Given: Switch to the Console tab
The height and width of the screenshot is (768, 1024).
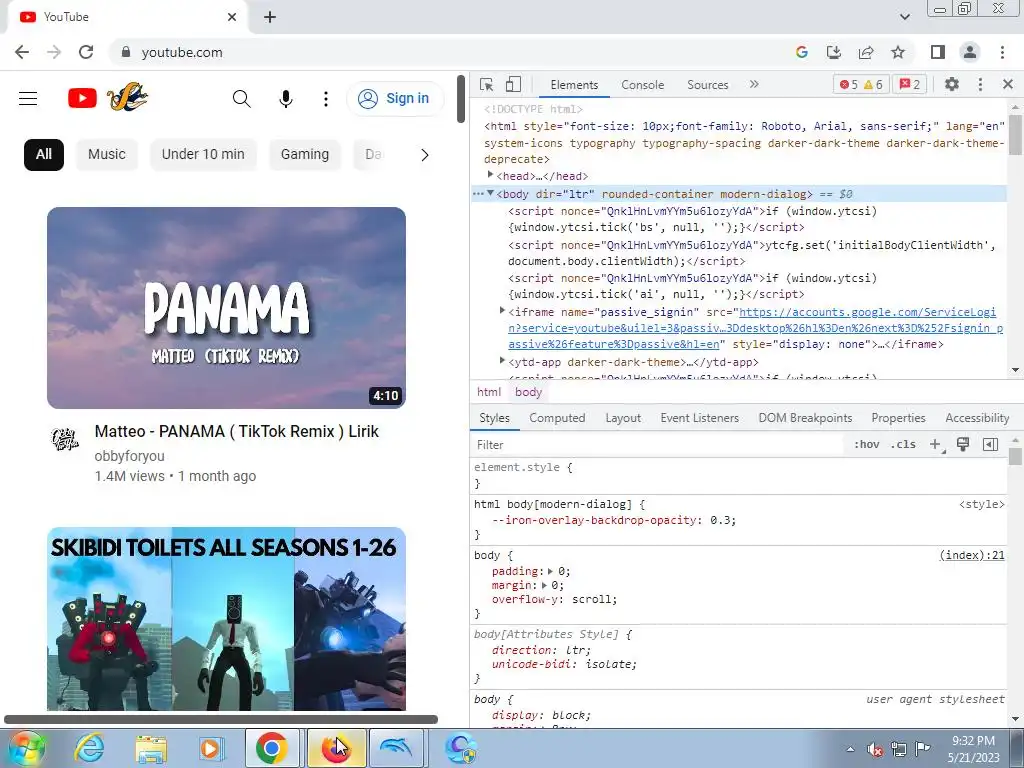Looking at the screenshot, I should point(643,85).
